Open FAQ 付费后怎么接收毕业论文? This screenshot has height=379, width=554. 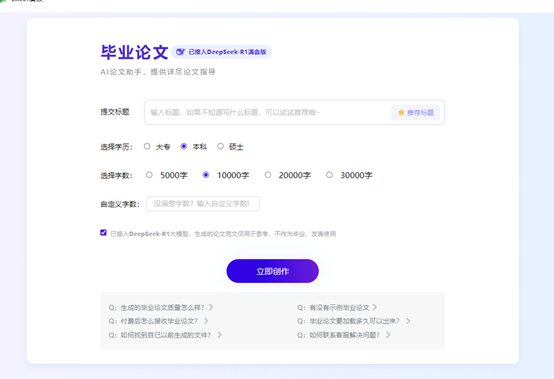coord(158,321)
